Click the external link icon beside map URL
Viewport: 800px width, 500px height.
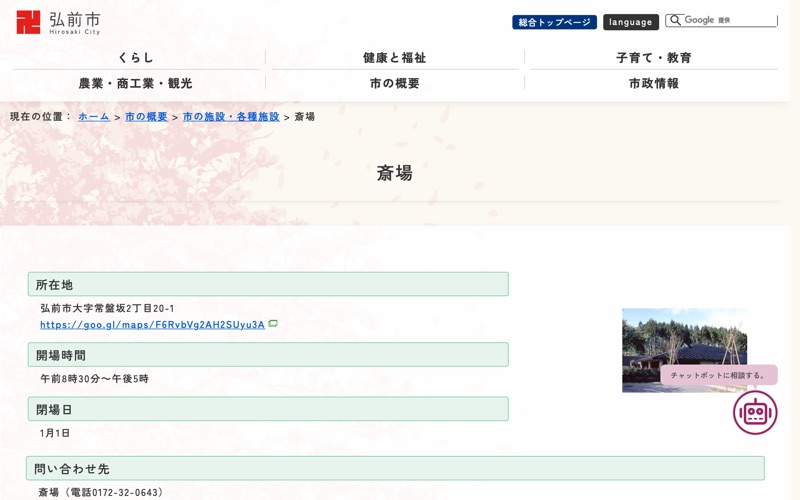coord(273,323)
